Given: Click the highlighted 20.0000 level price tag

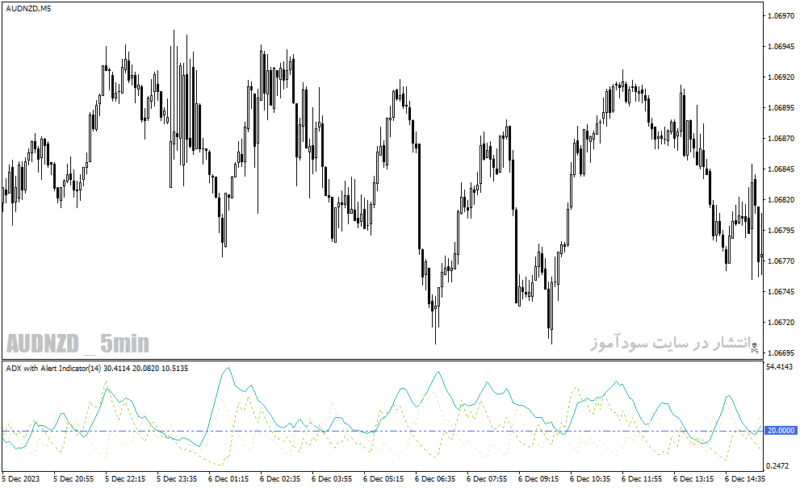Looking at the screenshot, I should [781, 431].
